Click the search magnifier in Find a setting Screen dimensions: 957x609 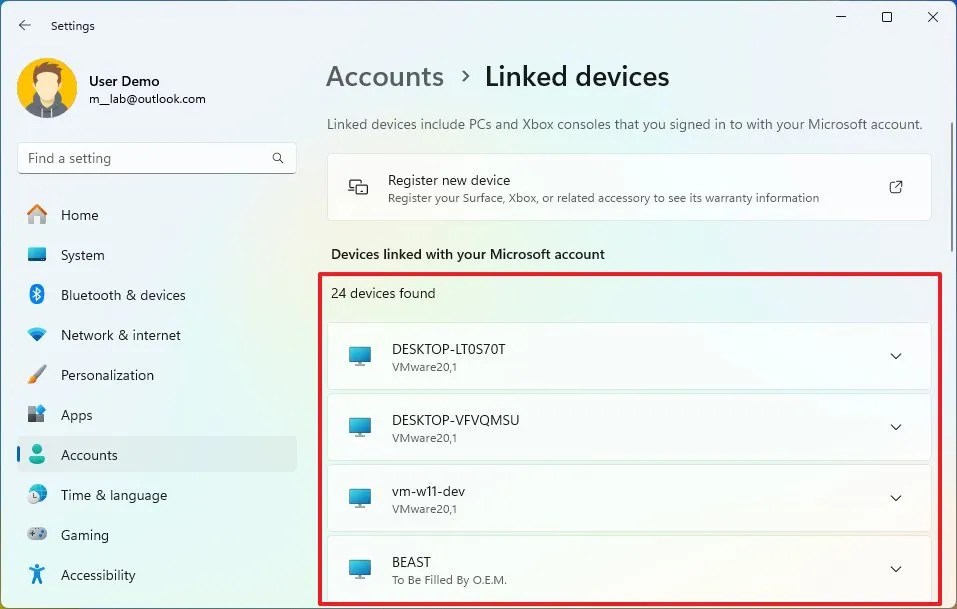pyautogui.click(x=278, y=158)
